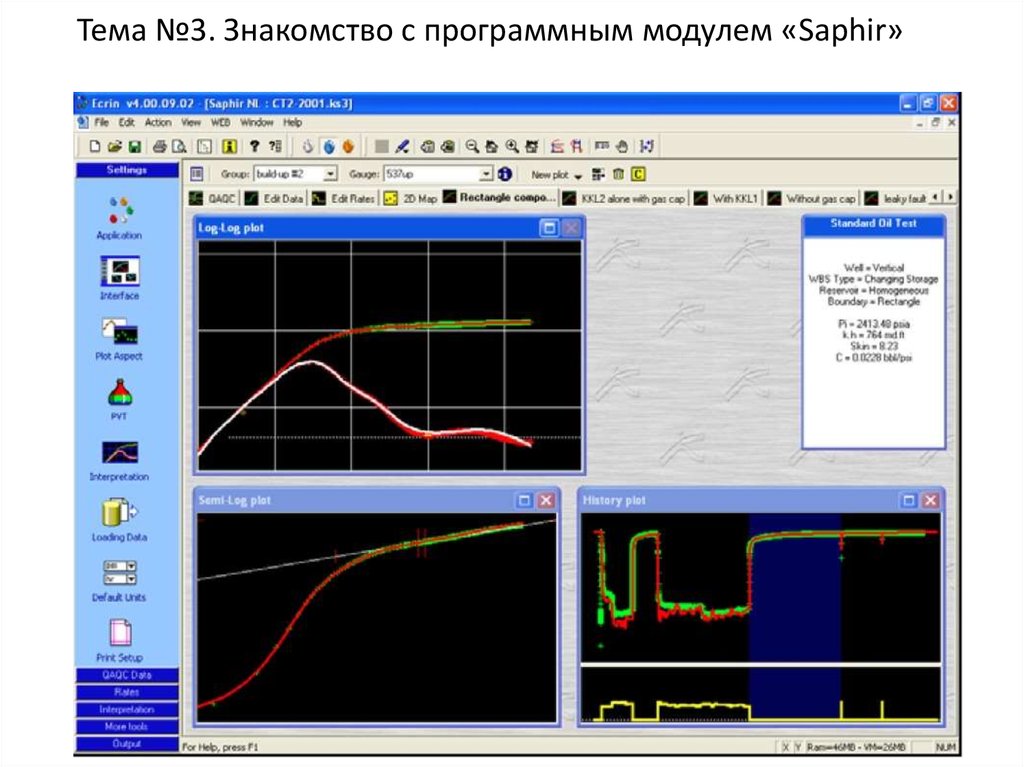Image resolution: width=1024 pixels, height=767 pixels.
Task: Select the KKL2 alone with gas cap tab
Action: 624,199
